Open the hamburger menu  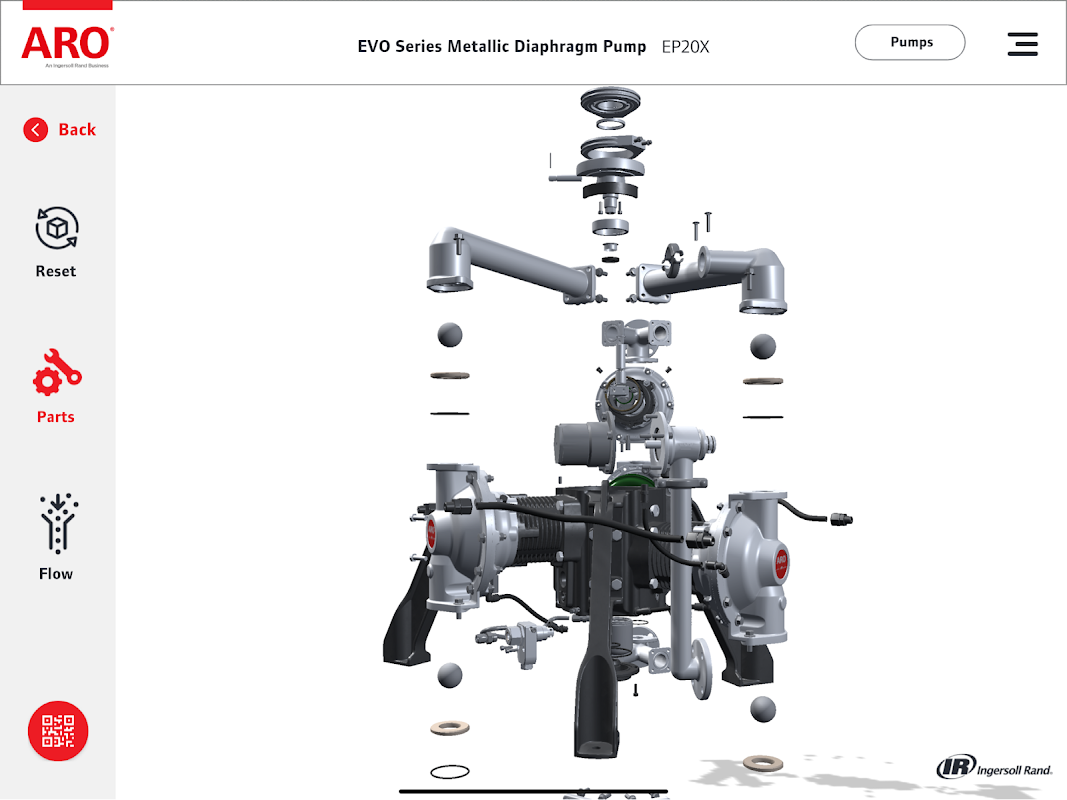[x=1022, y=44]
